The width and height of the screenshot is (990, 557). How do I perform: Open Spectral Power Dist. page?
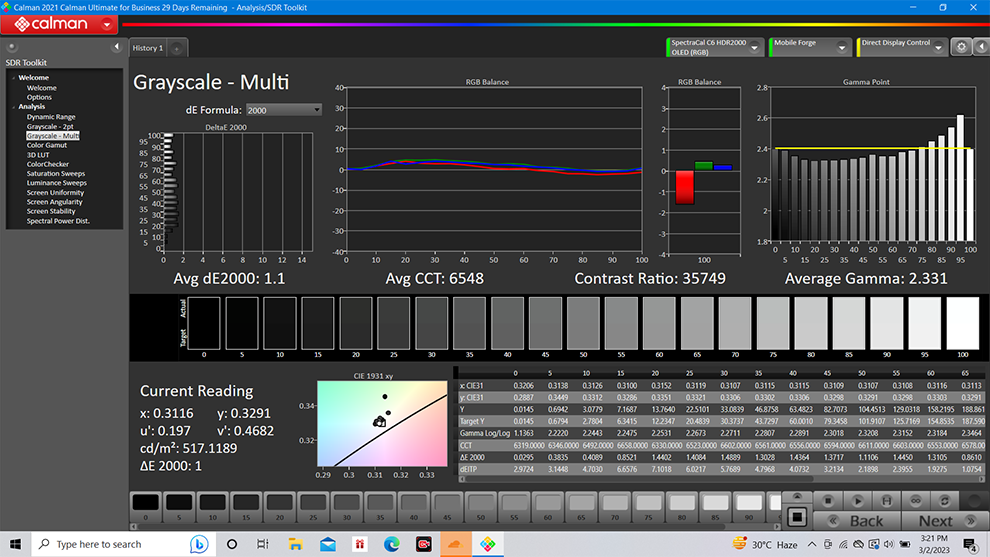[x=58, y=221]
